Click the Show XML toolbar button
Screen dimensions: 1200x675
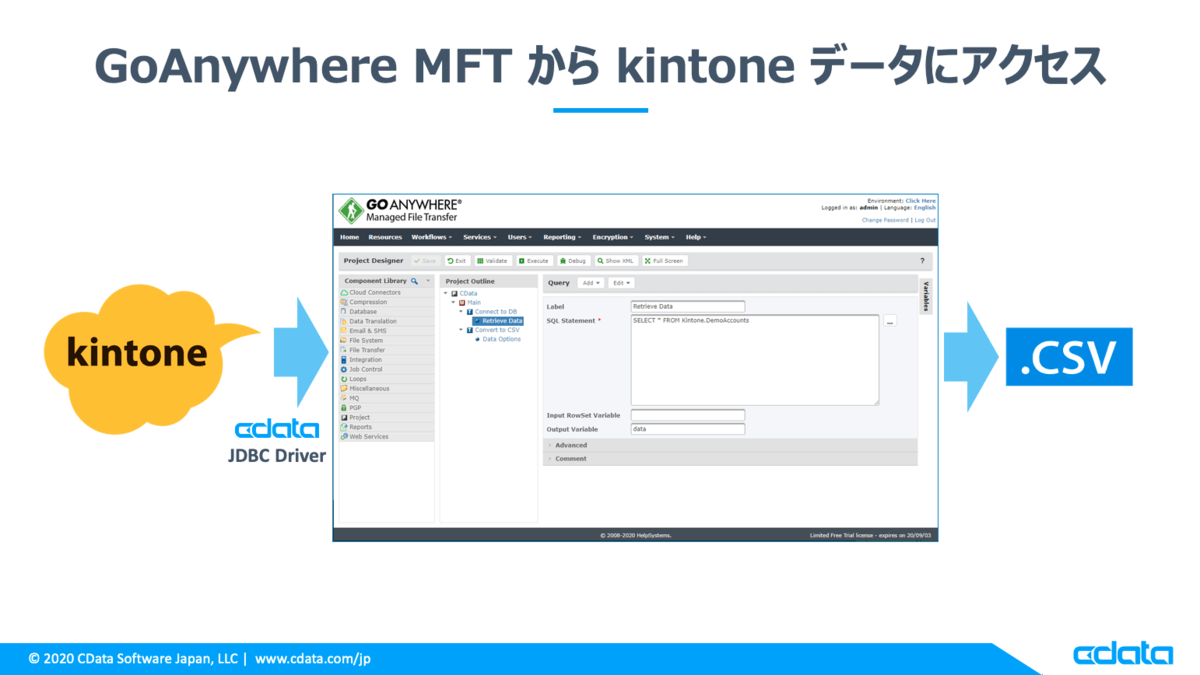click(616, 261)
